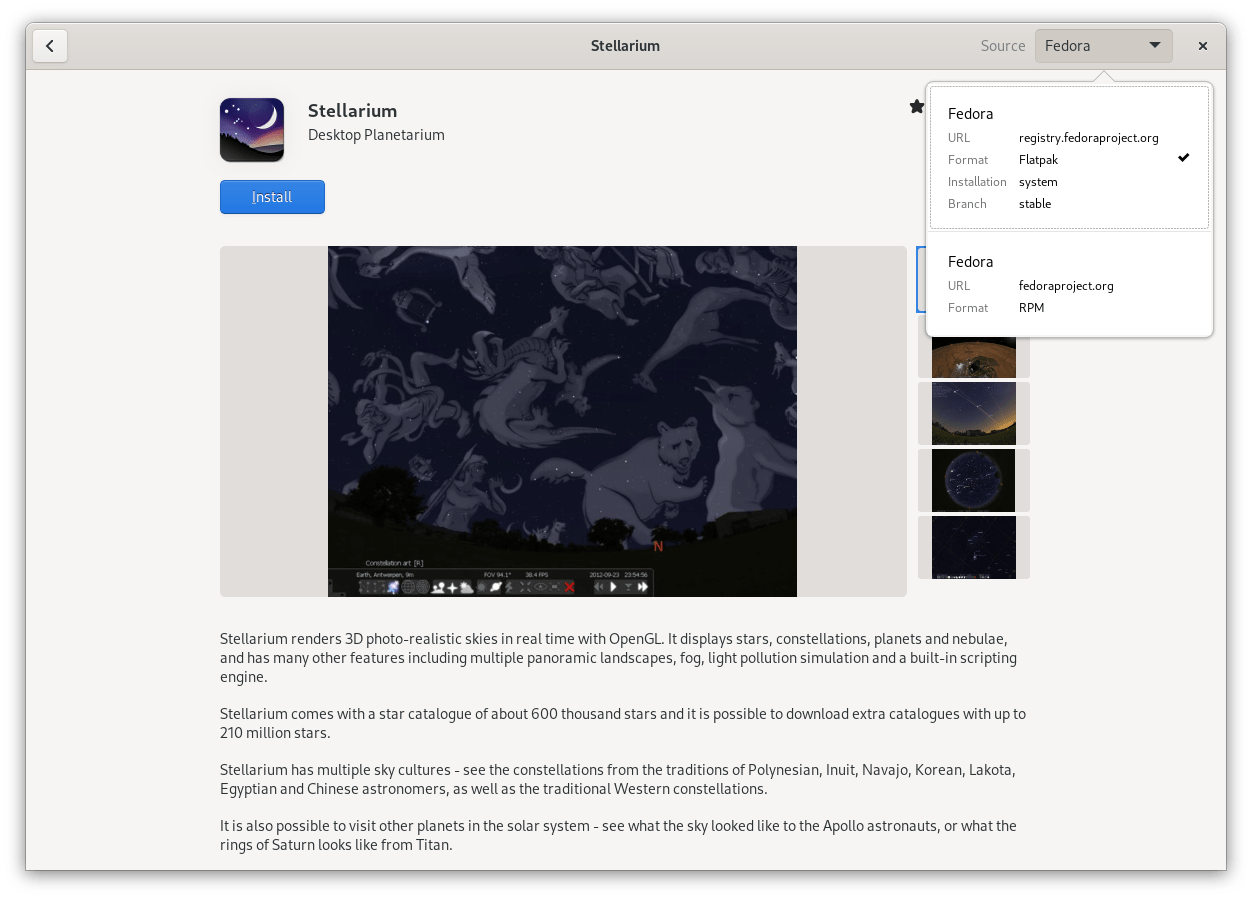This screenshot has height=899, width=1252.
Task: Close the Software window
Action: click(1203, 46)
